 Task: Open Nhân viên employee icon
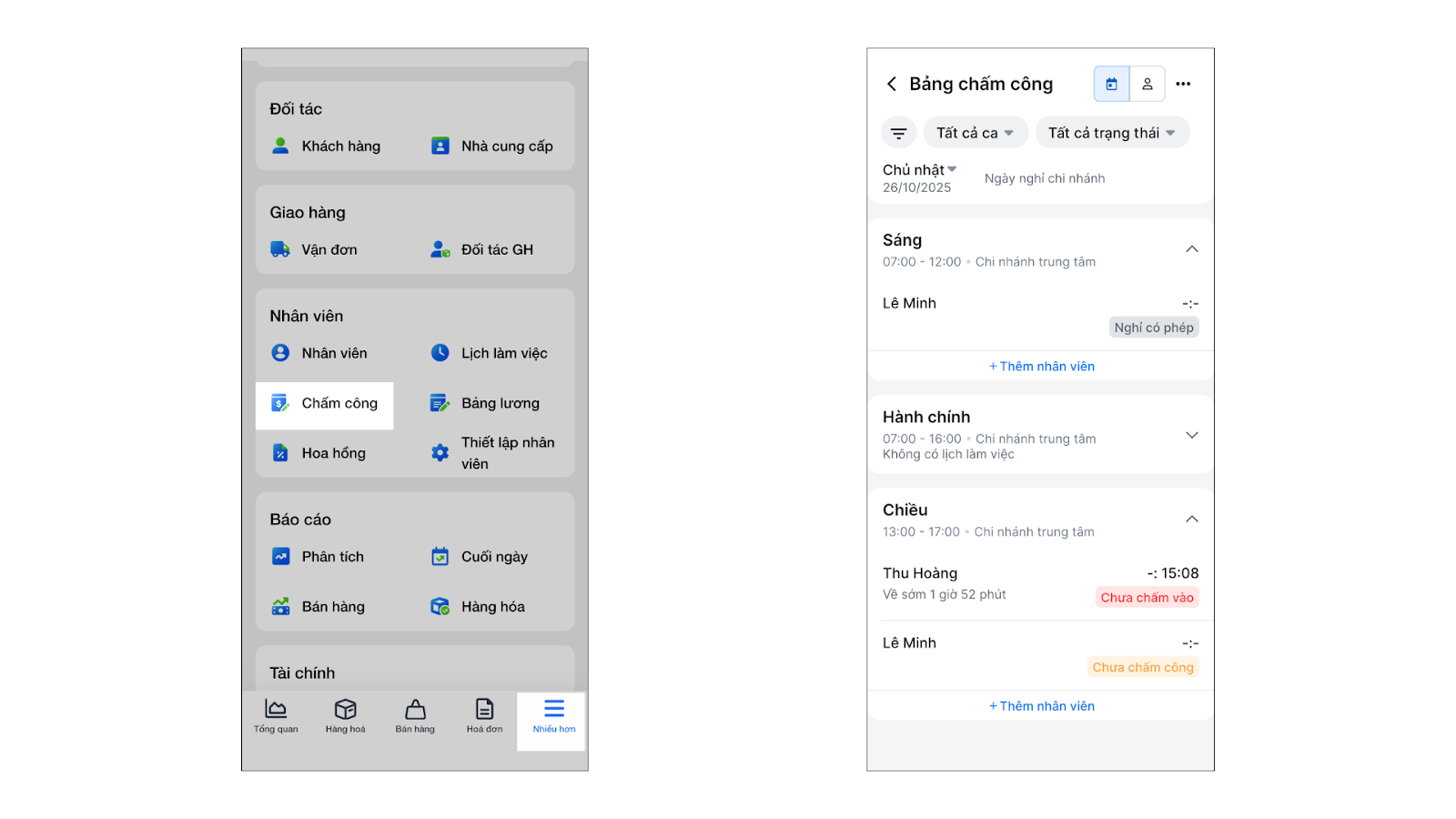pyautogui.click(x=280, y=353)
